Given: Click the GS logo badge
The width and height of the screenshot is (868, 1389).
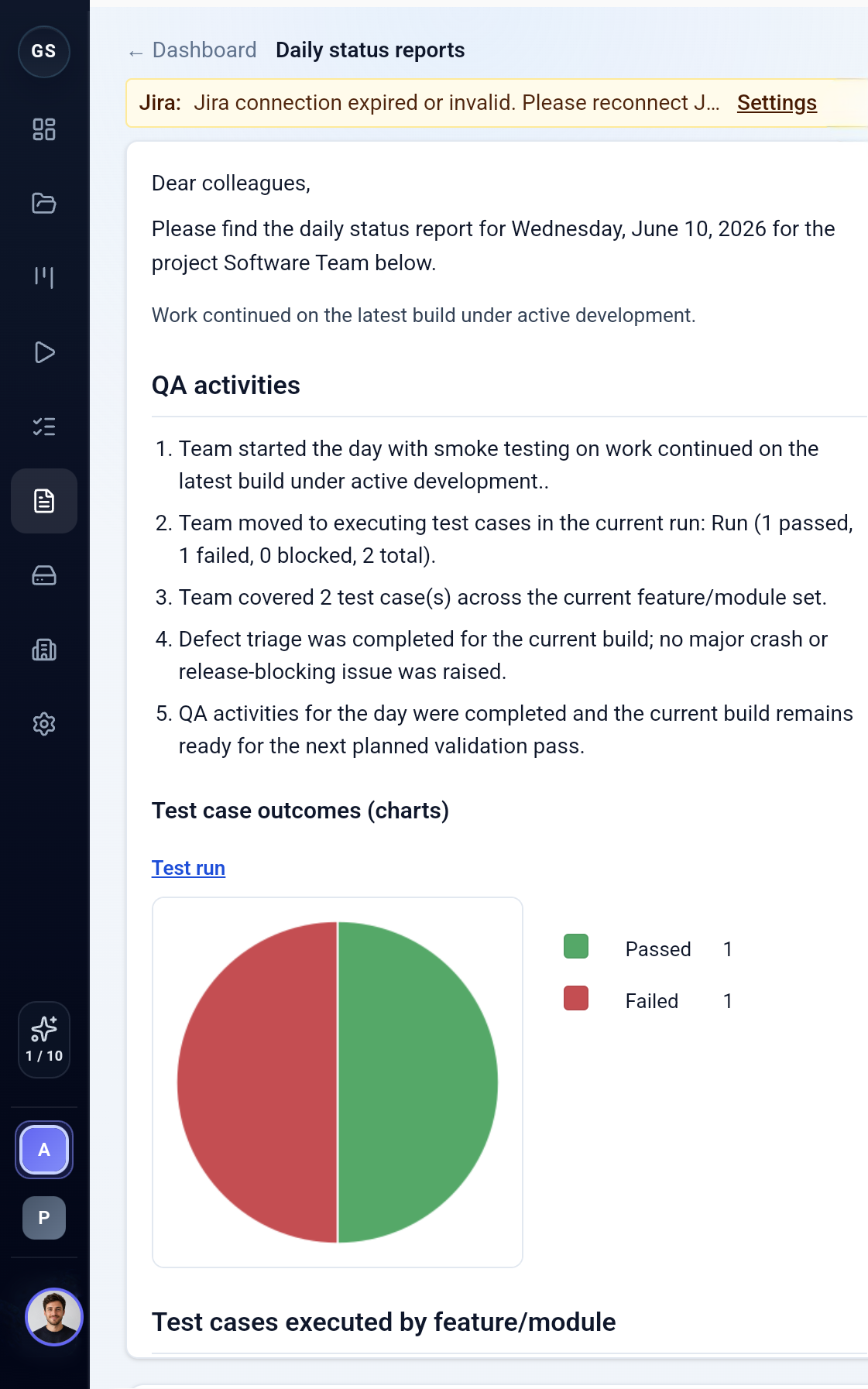Looking at the screenshot, I should coord(44,51).
